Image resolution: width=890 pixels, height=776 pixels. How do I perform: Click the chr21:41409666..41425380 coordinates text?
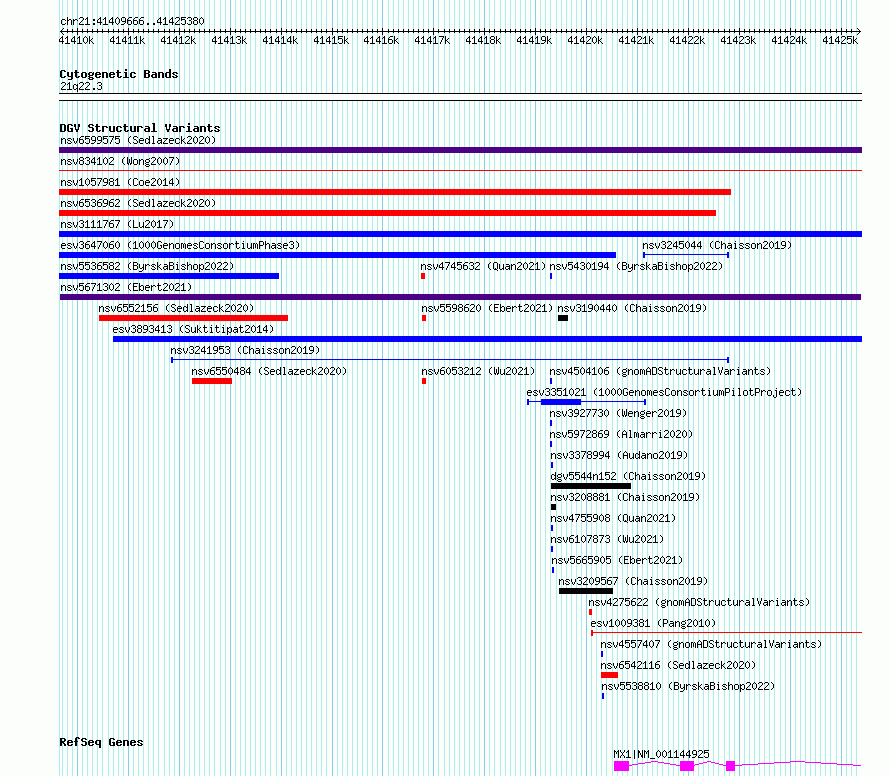click(x=132, y=22)
